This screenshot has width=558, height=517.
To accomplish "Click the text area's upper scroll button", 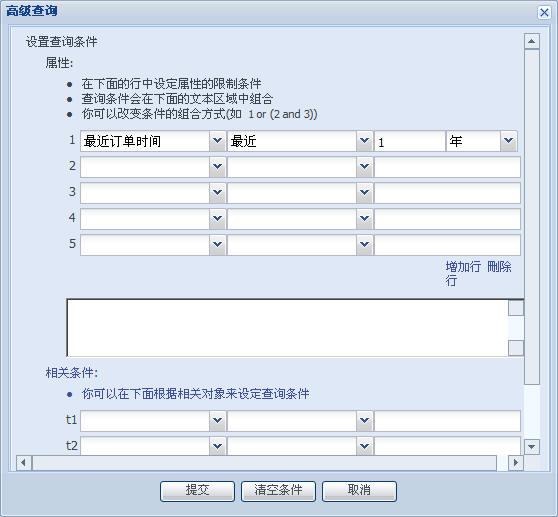I will (x=516, y=308).
